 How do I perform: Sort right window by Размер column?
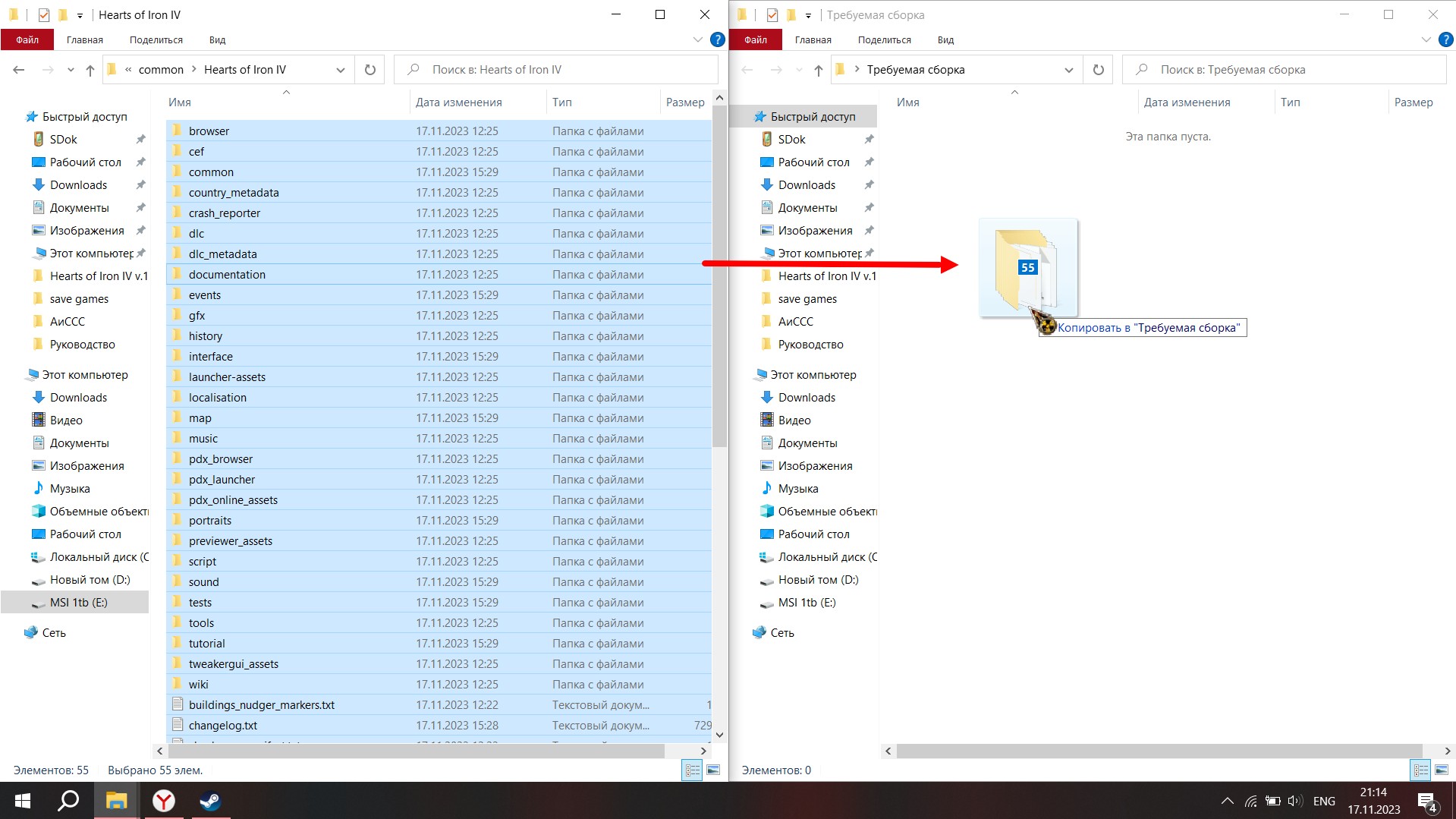click(1414, 102)
